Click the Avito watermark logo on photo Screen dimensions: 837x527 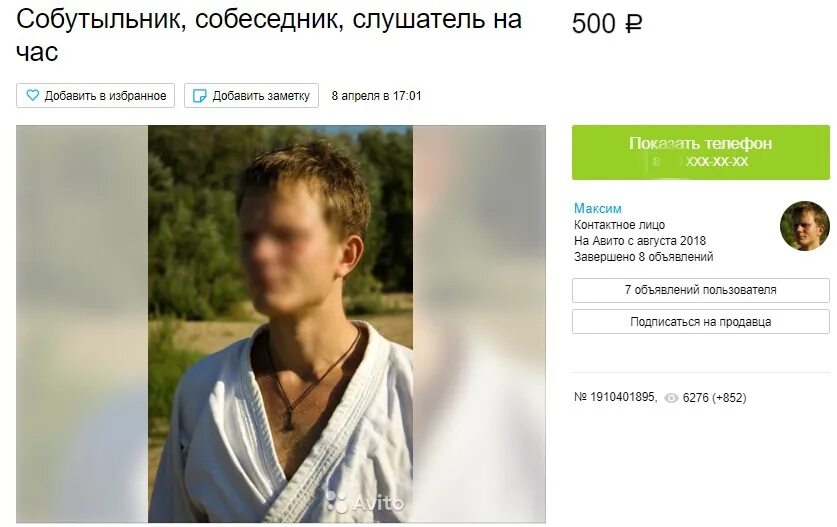point(365,502)
